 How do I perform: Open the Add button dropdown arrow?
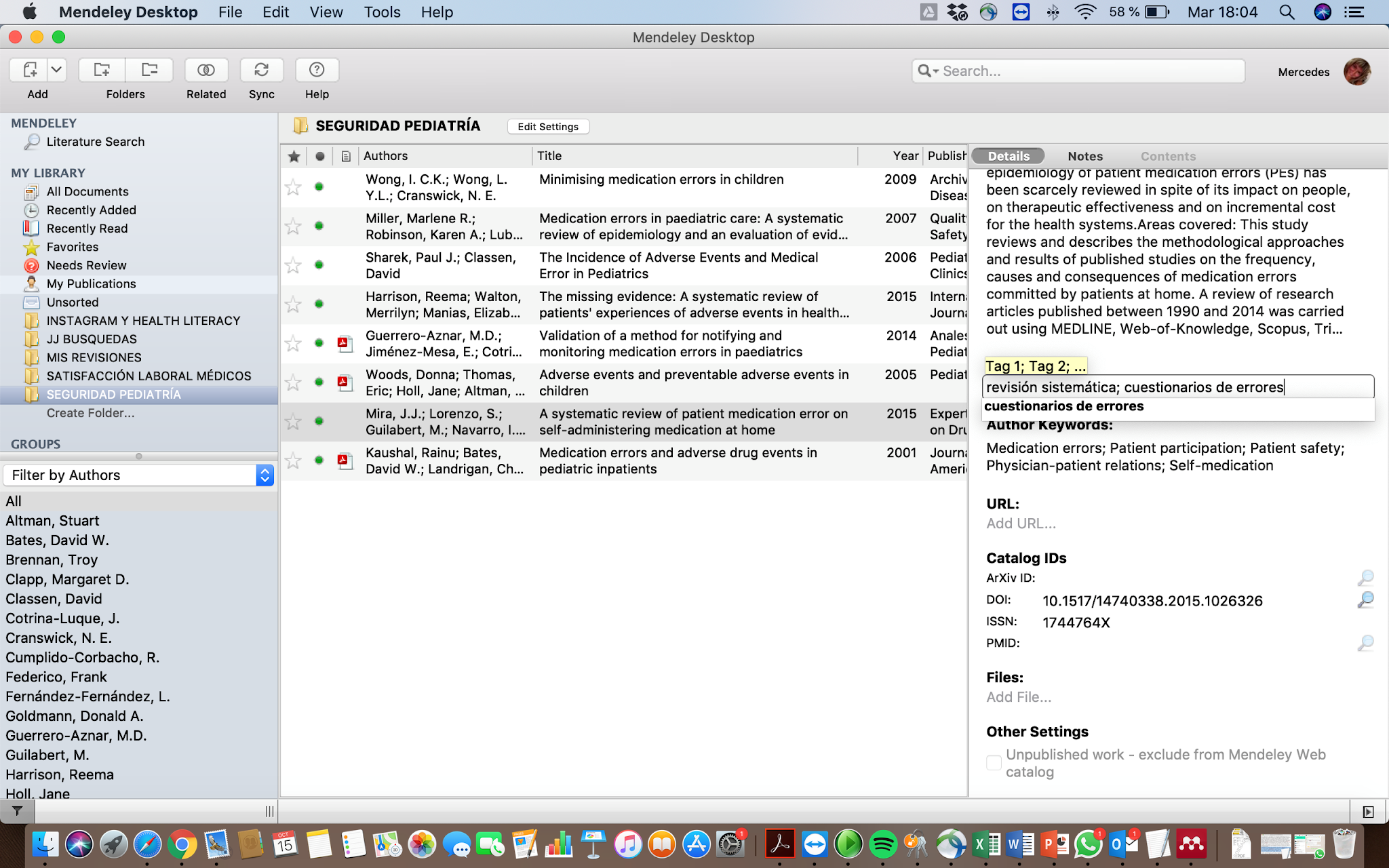[57, 70]
